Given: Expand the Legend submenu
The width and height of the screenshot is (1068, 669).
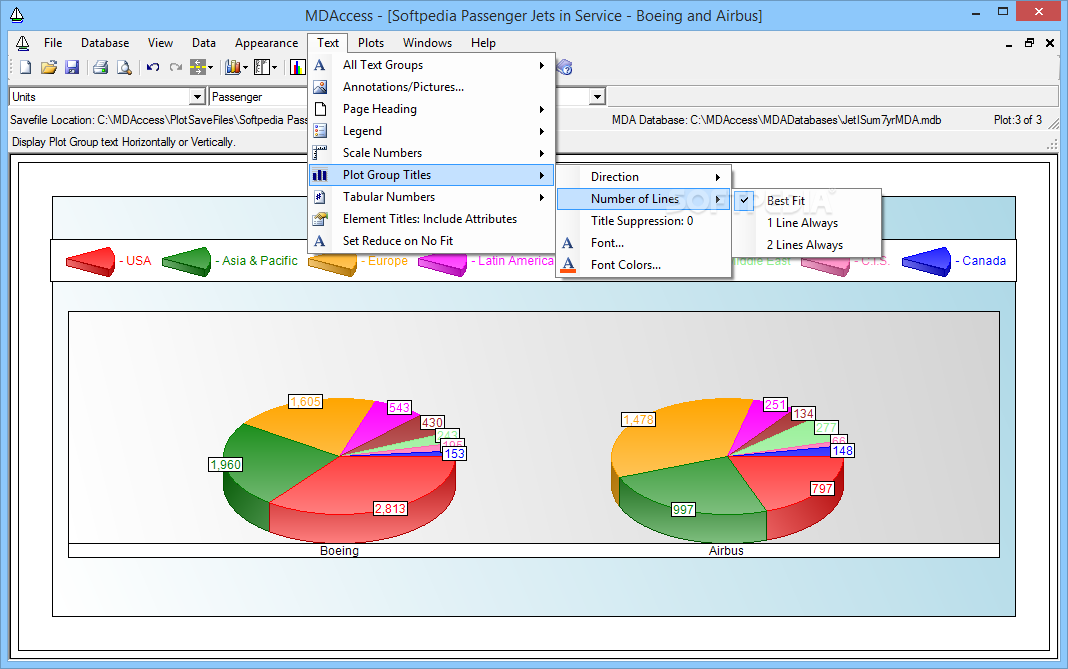Looking at the screenshot, I should click(432, 131).
